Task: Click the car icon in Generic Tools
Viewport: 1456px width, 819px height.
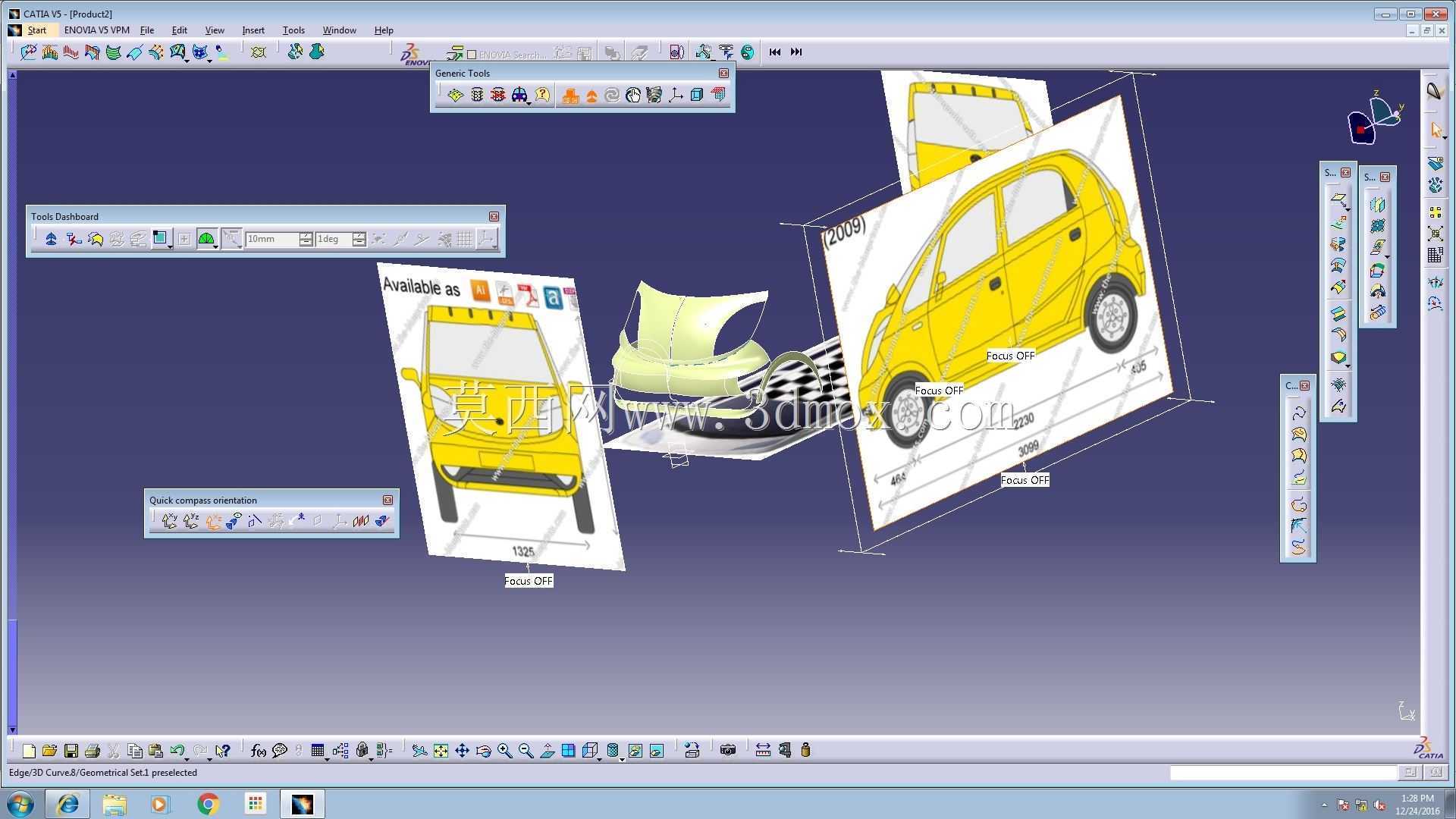Action: [519, 95]
